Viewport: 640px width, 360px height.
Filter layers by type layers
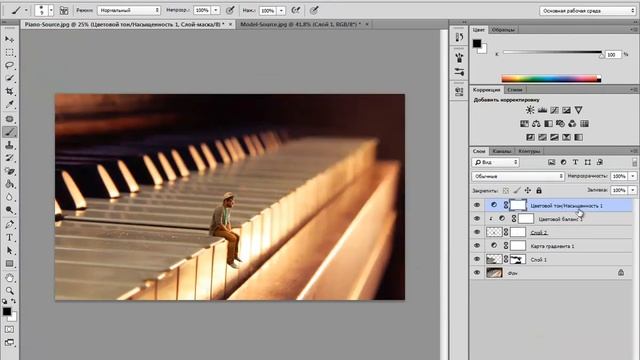click(x=576, y=162)
